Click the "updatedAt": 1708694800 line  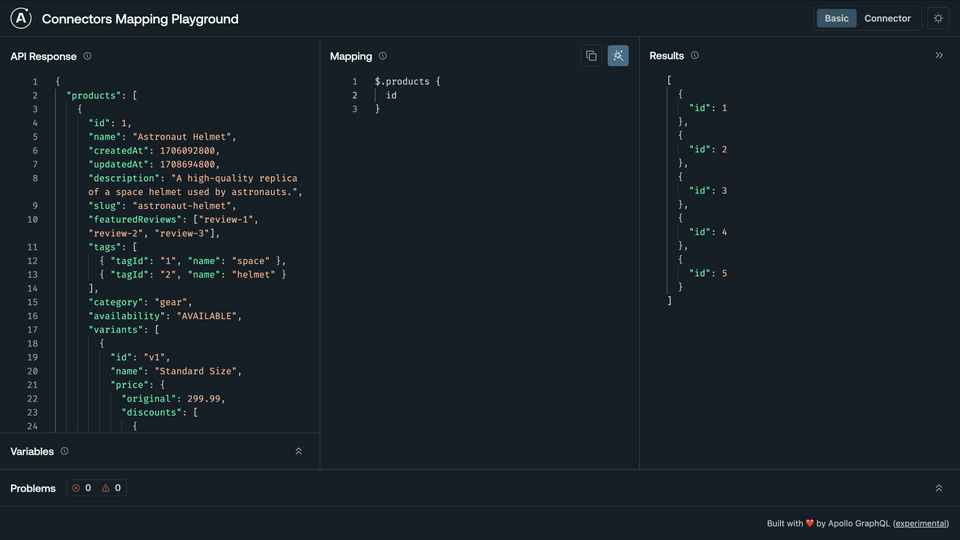(154, 164)
